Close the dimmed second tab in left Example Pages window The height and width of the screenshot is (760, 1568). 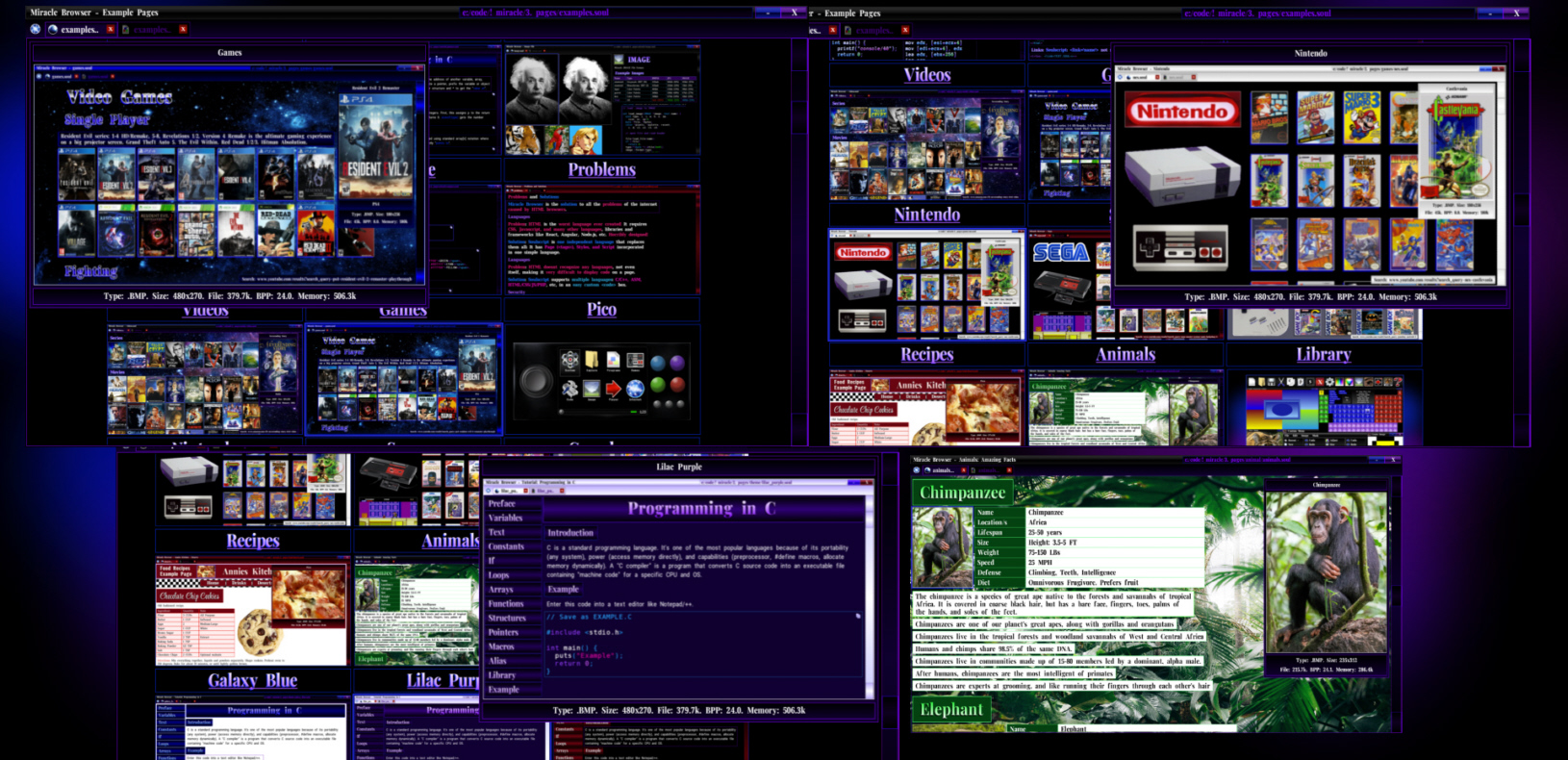tap(183, 29)
